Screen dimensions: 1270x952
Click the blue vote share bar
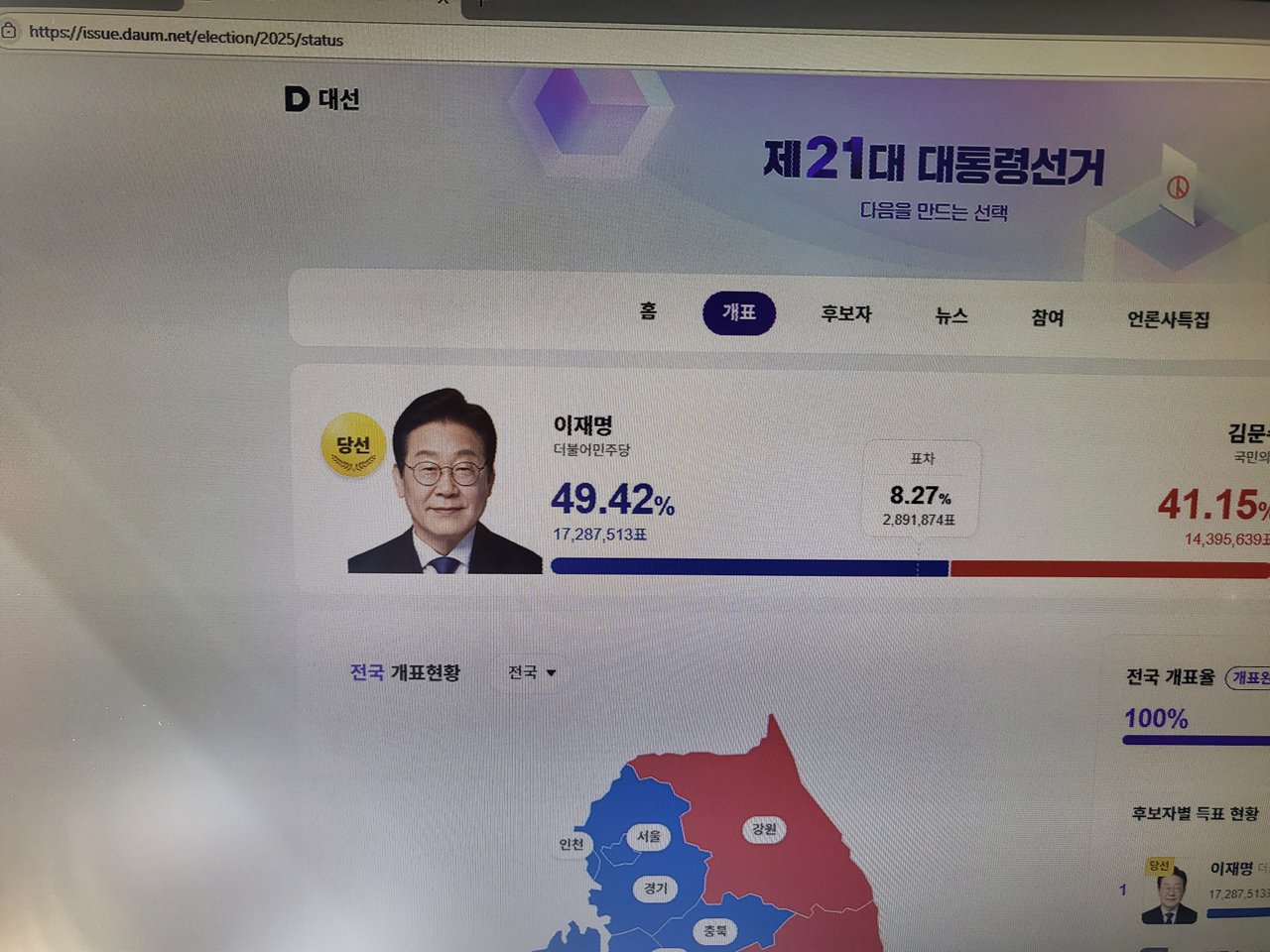coord(749,567)
